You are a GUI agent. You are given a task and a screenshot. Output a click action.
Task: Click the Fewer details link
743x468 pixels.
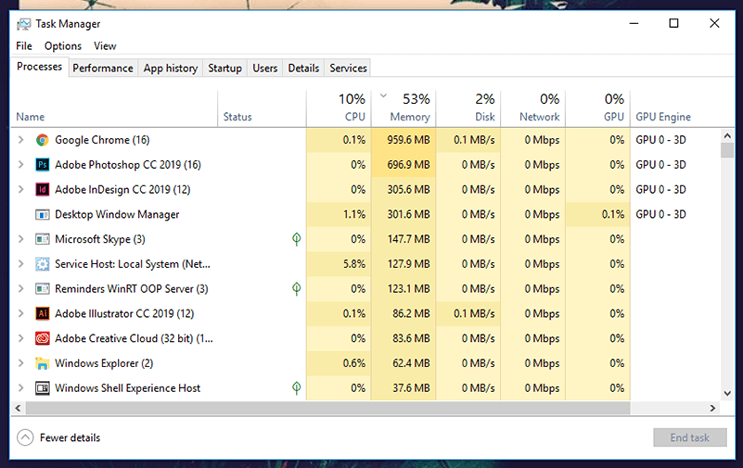[70, 438]
